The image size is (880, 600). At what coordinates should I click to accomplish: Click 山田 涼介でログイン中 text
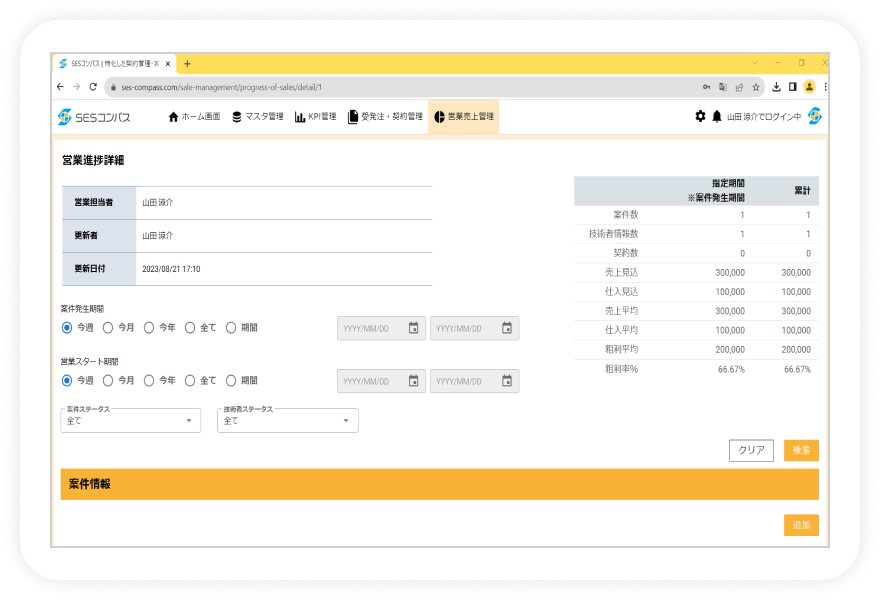pos(764,117)
